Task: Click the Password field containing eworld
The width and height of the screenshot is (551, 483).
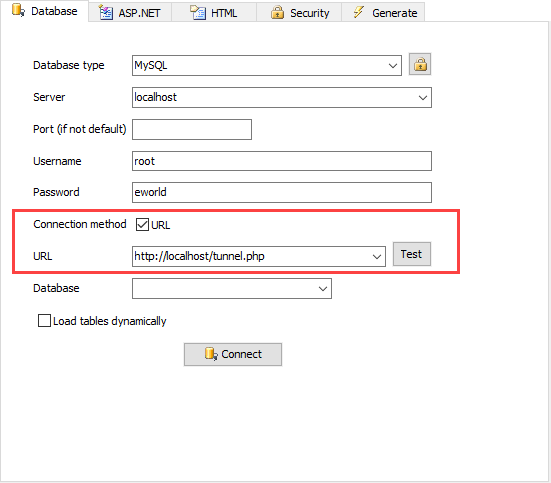Action: click(282, 192)
